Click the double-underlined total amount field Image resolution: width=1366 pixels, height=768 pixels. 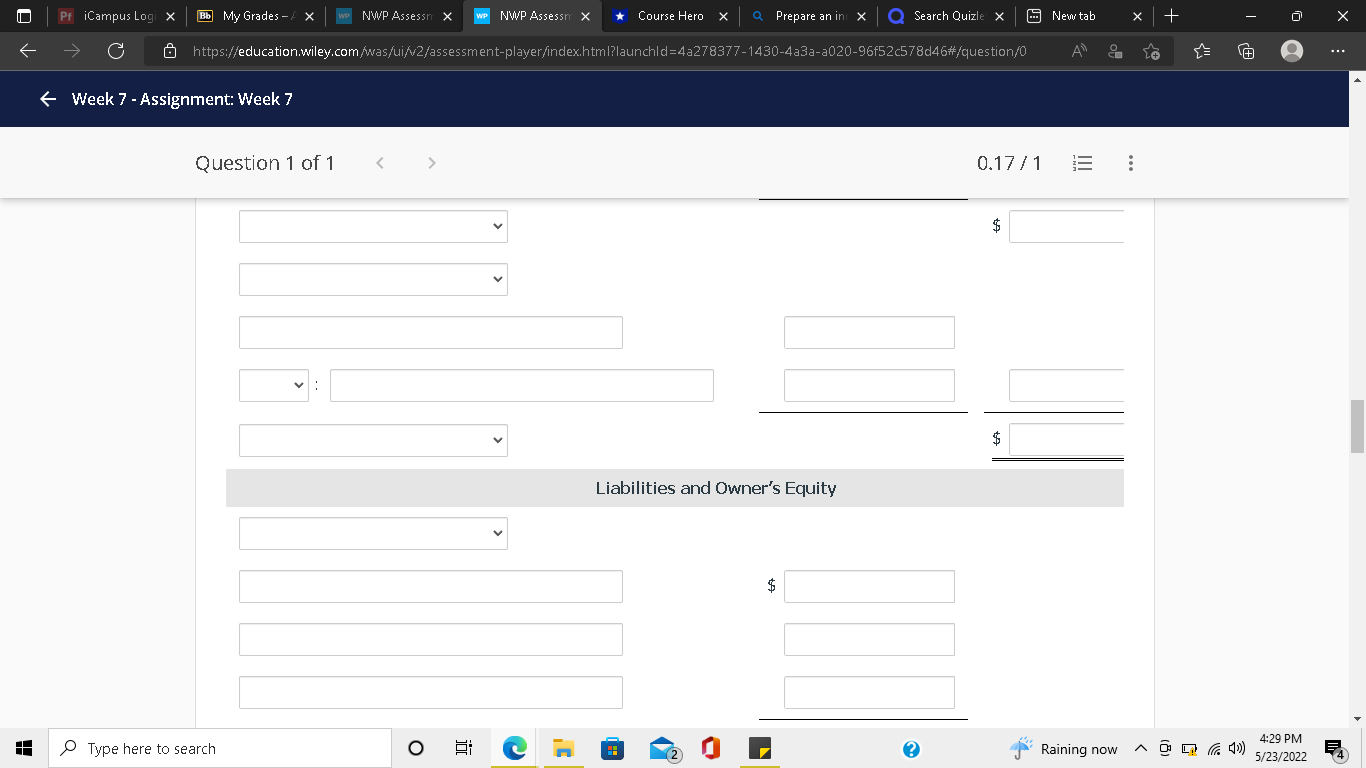1066,438
